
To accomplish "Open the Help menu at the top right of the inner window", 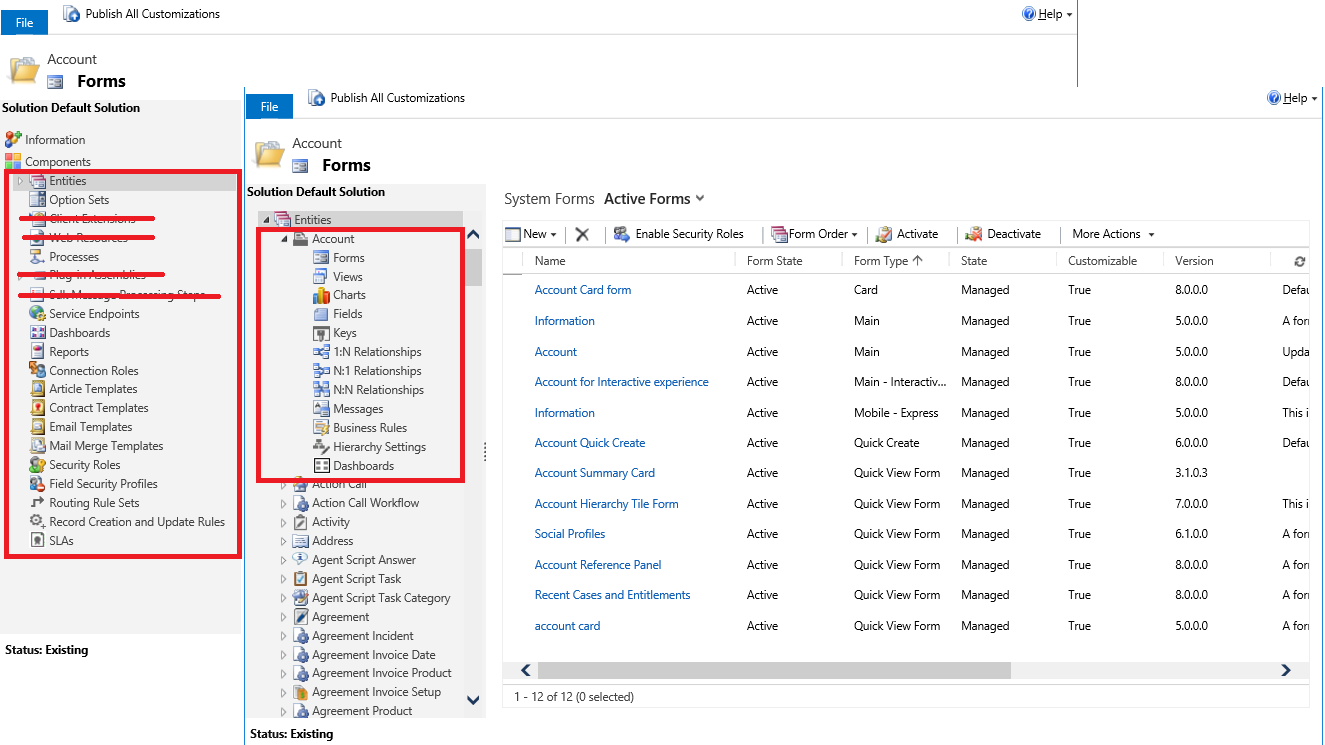I will (1293, 98).
